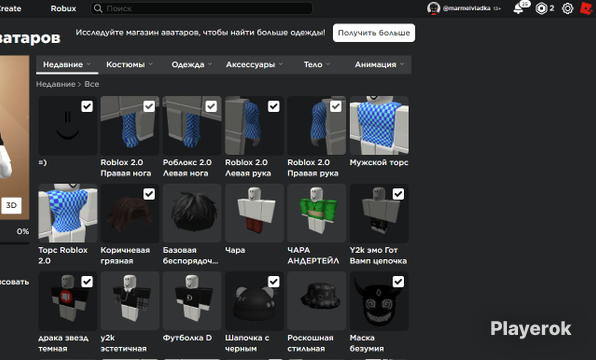Image resolution: width=596 pixels, height=360 pixels.
Task: Uncheck Roblox 2.0 Правая нога checkbox
Action: tap(149, 106)
